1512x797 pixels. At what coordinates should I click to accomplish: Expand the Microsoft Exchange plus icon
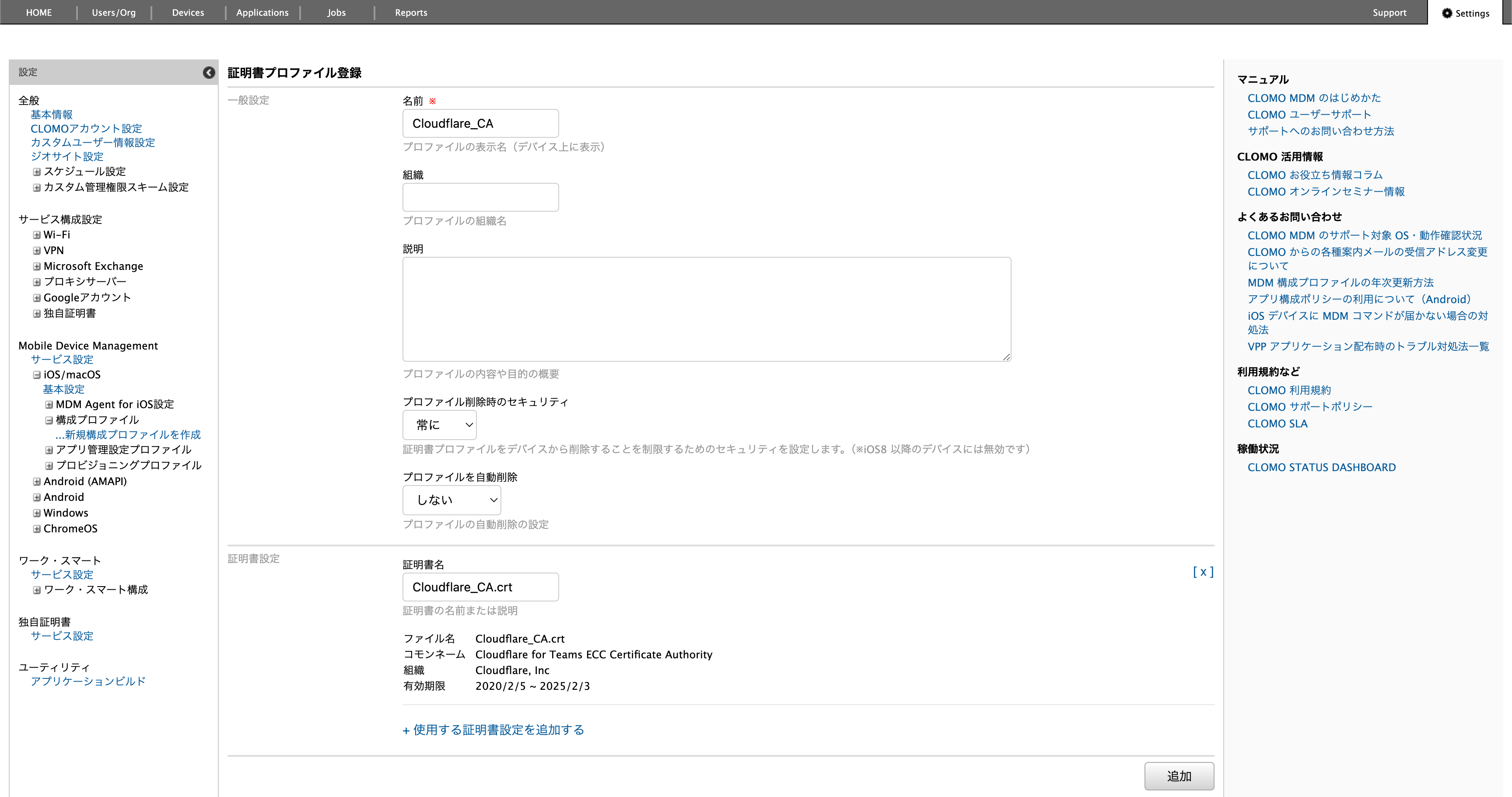click(36, 266)
